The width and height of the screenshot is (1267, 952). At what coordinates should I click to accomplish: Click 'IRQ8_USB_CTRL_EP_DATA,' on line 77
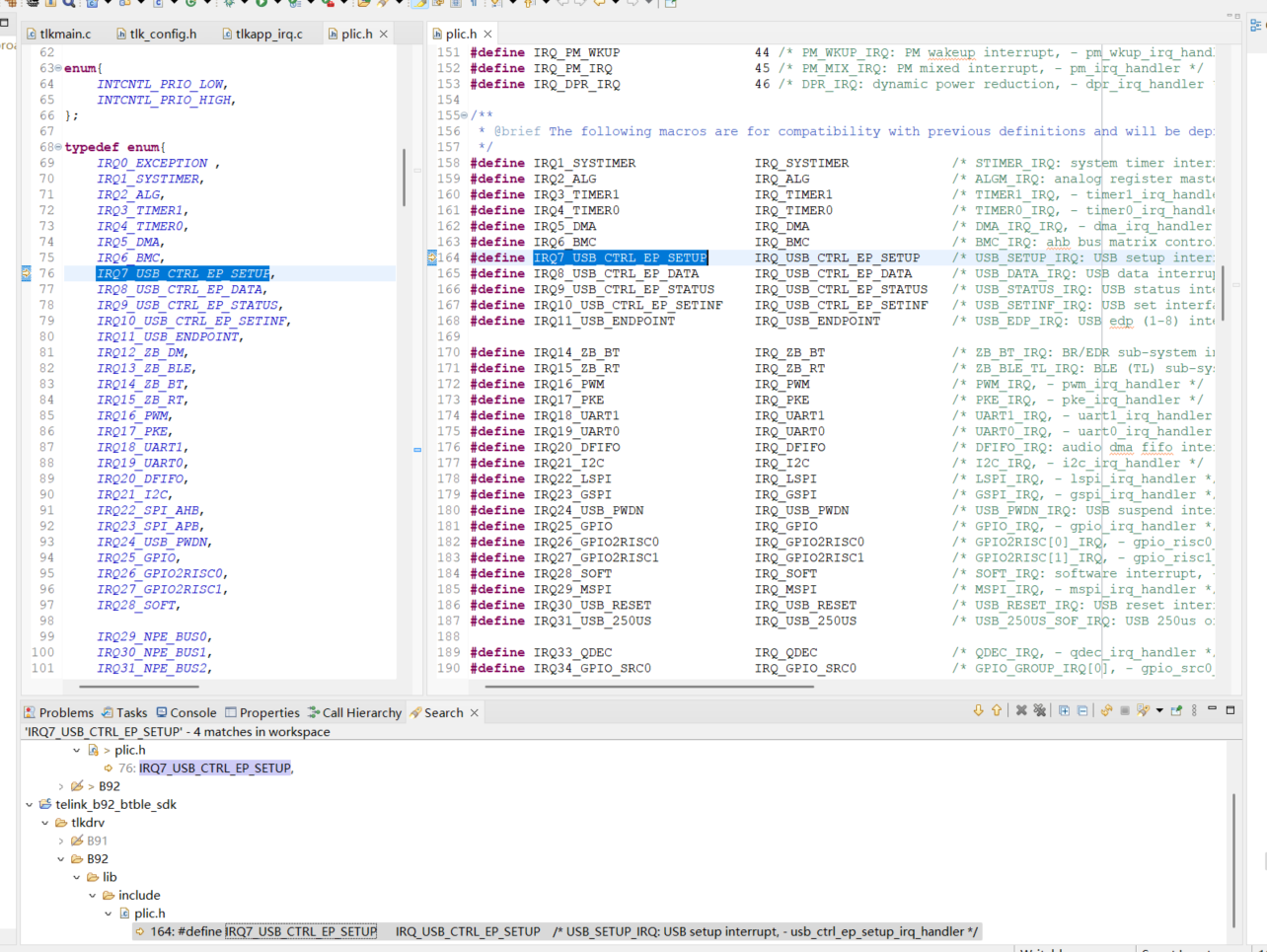[183, 290]
